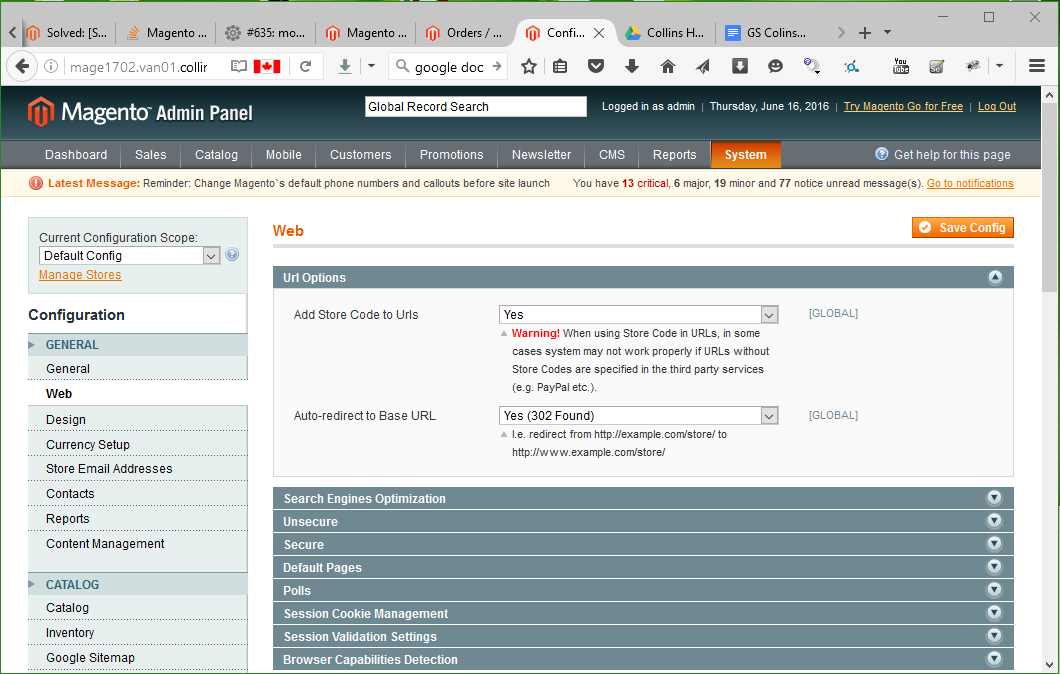Open a new browser tab with plus icon

(x=865, y=32)
